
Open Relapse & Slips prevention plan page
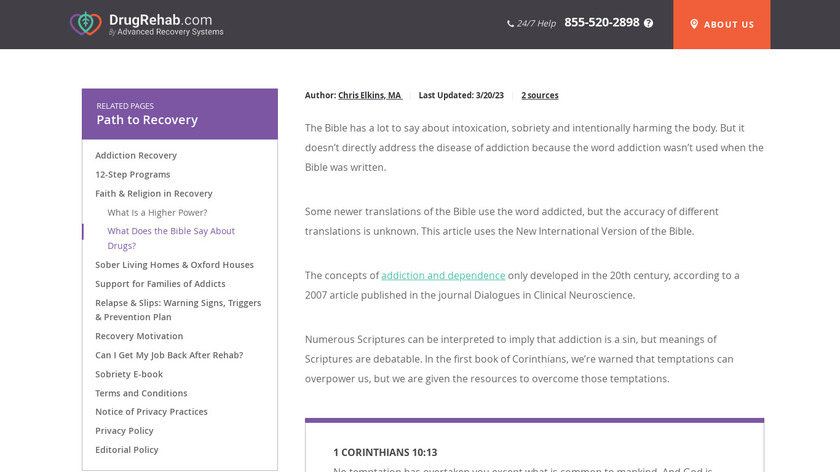[178, 310]
